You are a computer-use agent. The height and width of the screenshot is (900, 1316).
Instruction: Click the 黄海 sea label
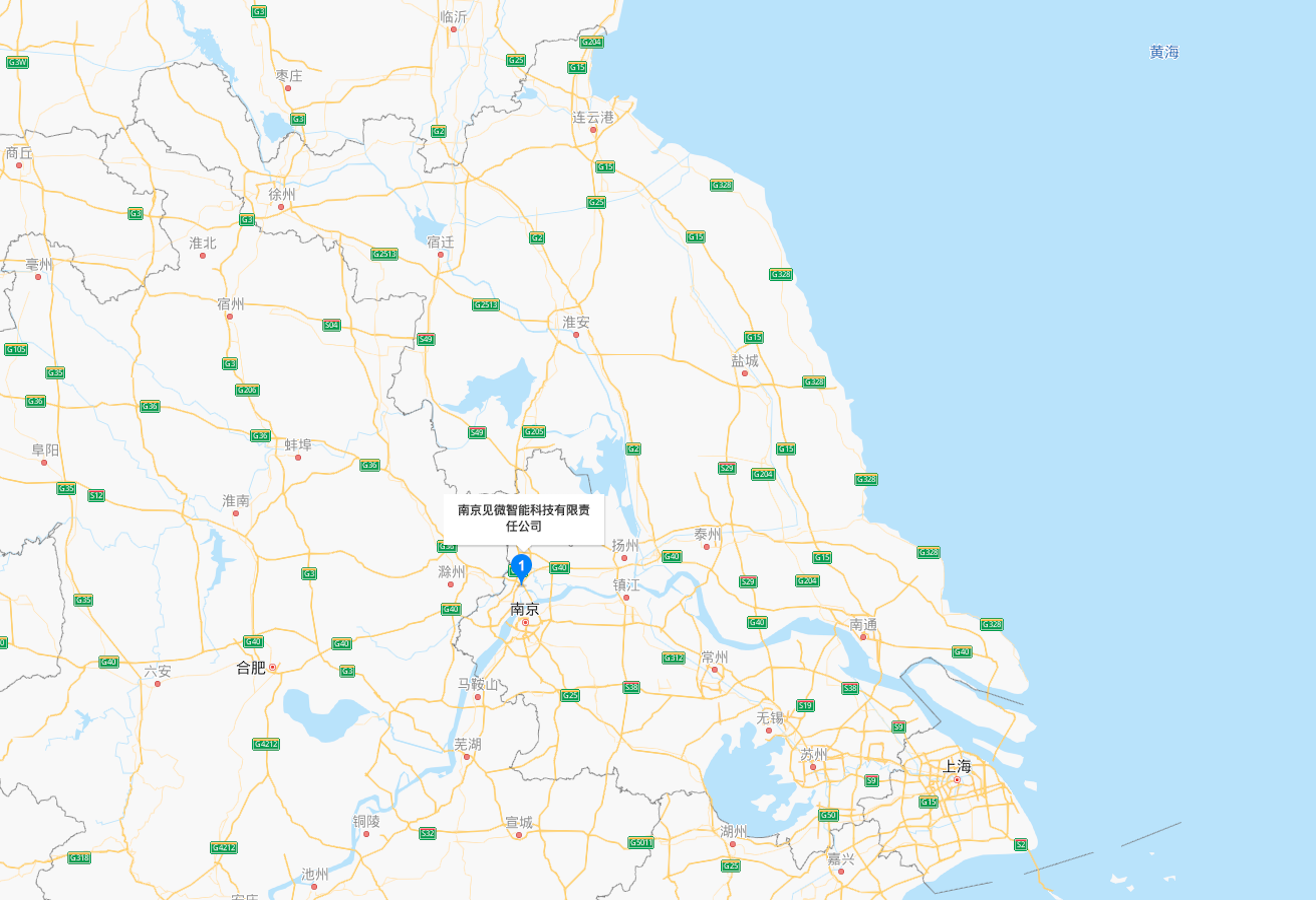click(x=1164, y=52)
